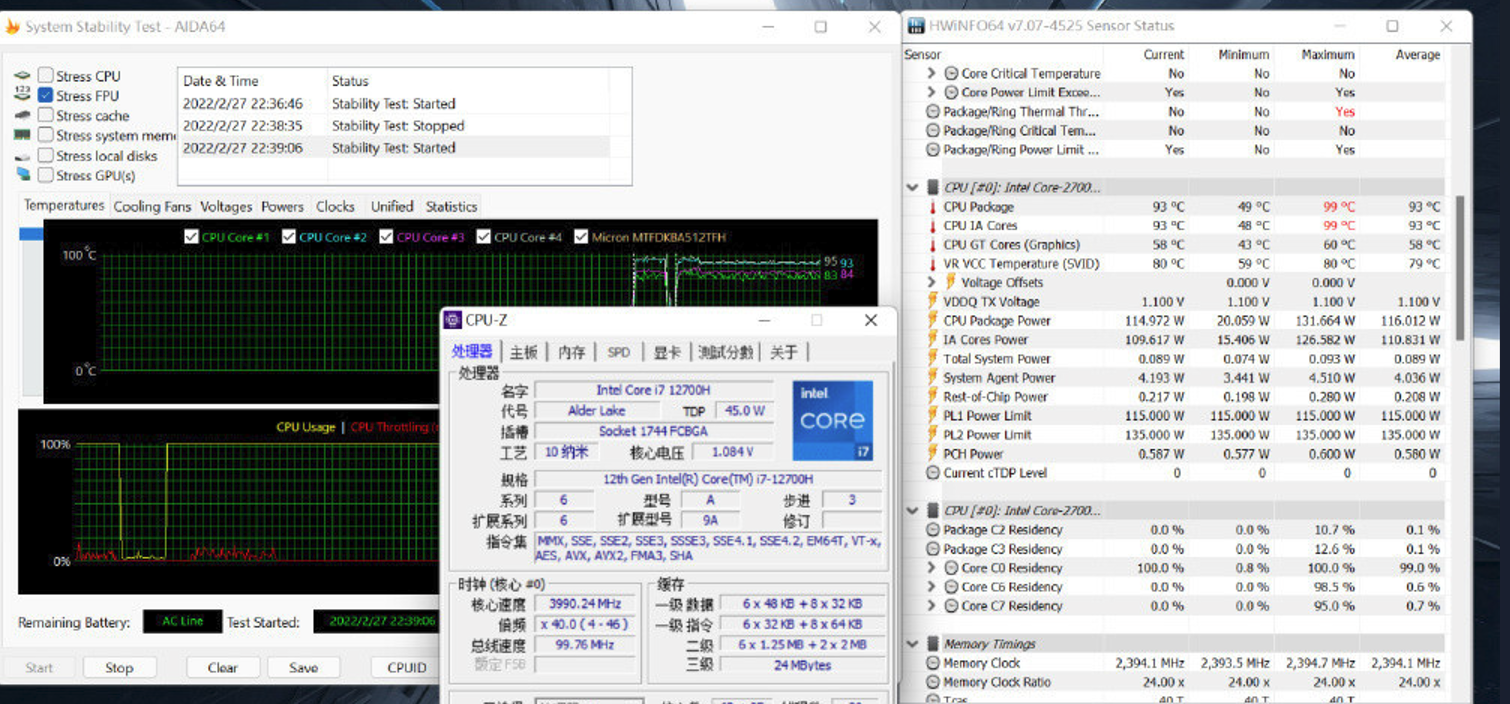The height and width of the screenshot is (704, 1510).
Task: Click the AIDA64 flame icon in title bar
Action: (x=13, y=27)
